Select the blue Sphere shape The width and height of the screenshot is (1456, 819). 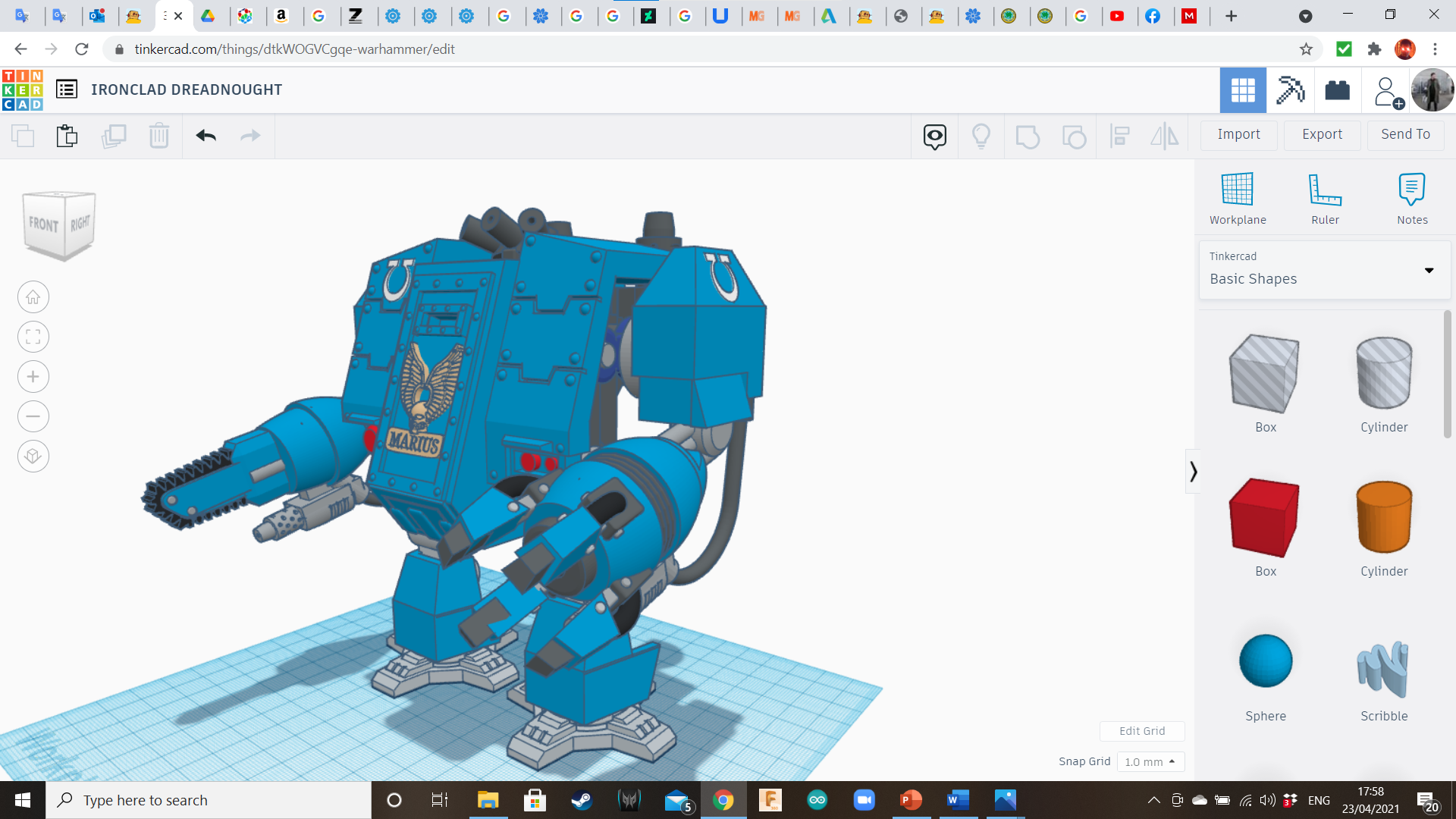[1265, 661]
